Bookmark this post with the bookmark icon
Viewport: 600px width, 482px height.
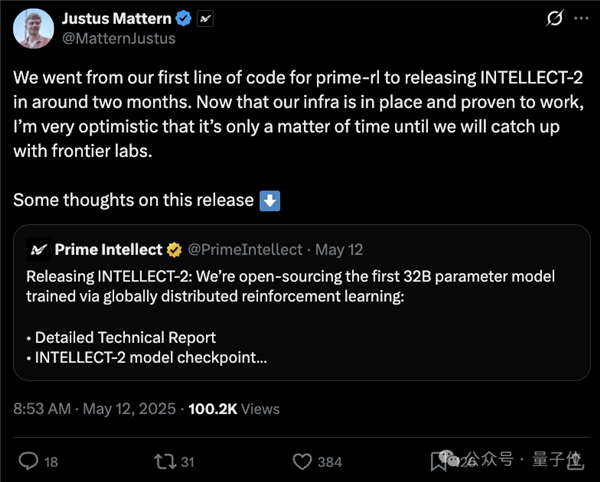pyautogui.click(x=439, y=461)
